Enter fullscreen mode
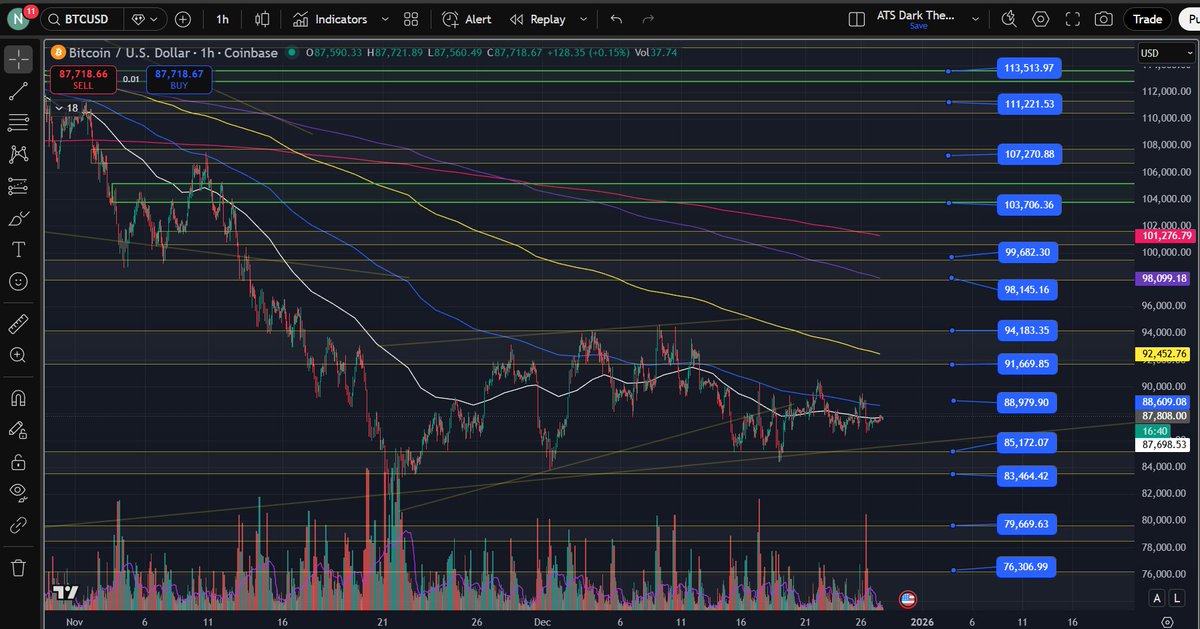This screenshot has width=1200, height=629. click(x=1072, y=19)
